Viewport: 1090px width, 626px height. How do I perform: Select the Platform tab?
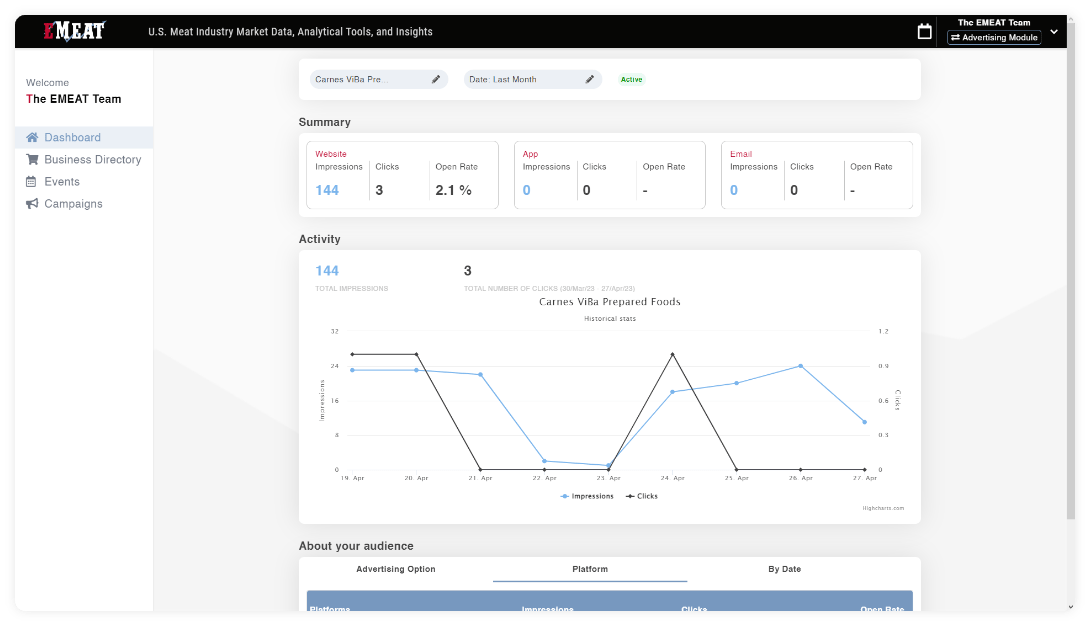pyautogui.click(x=589, y=569)
